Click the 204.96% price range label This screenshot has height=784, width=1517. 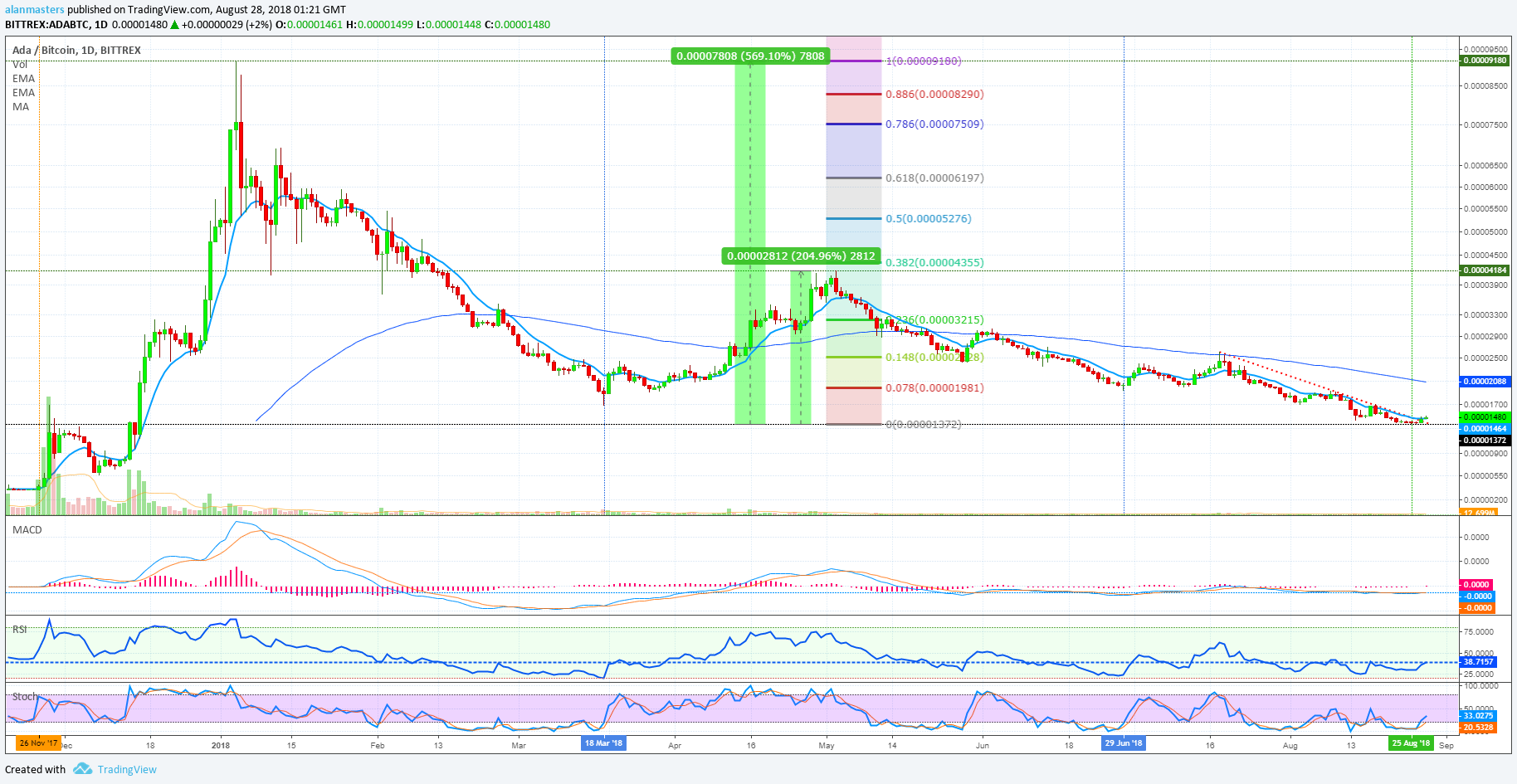click(x=801, y=256)
